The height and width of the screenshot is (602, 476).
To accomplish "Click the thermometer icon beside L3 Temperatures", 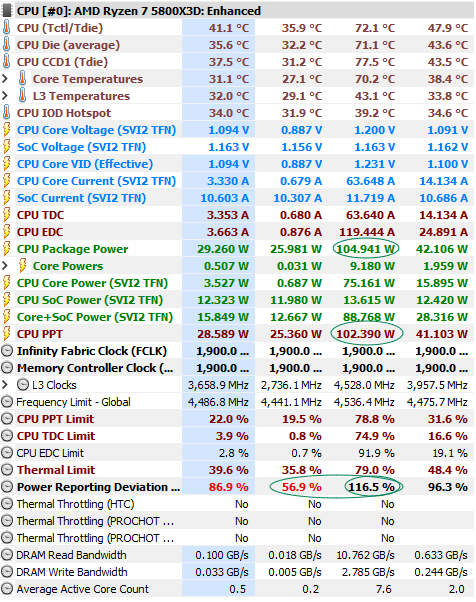I will click(x=23, y=96).
